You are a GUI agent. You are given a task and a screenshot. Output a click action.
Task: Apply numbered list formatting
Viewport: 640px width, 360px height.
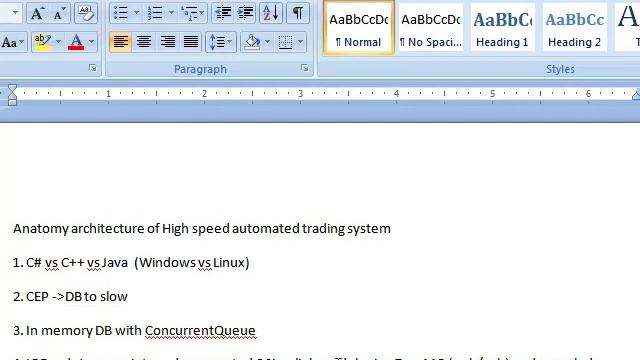pyautogui.click(x=156, y=13)
